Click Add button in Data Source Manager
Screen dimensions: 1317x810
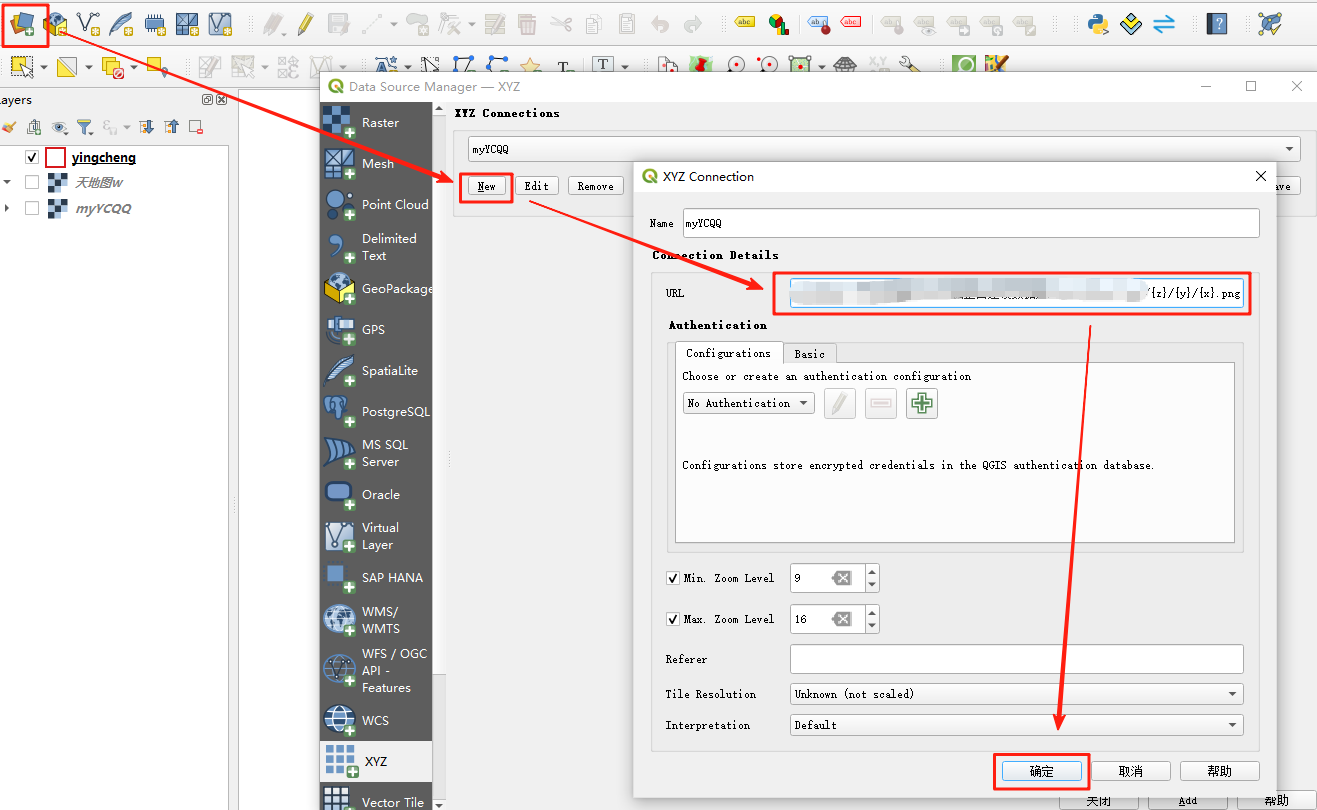pos(1187,801)
